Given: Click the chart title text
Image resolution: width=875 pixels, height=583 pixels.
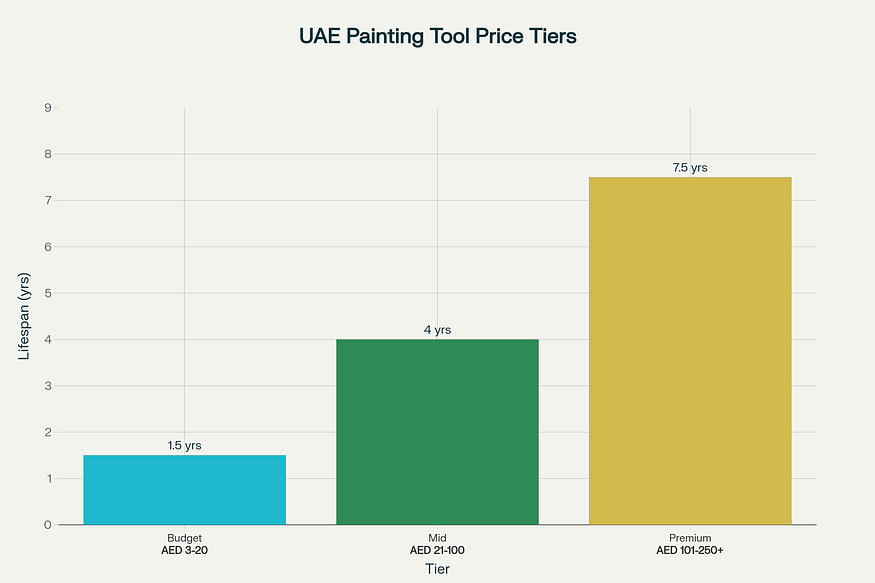Looking at the screenshot, I should point(438,36).
